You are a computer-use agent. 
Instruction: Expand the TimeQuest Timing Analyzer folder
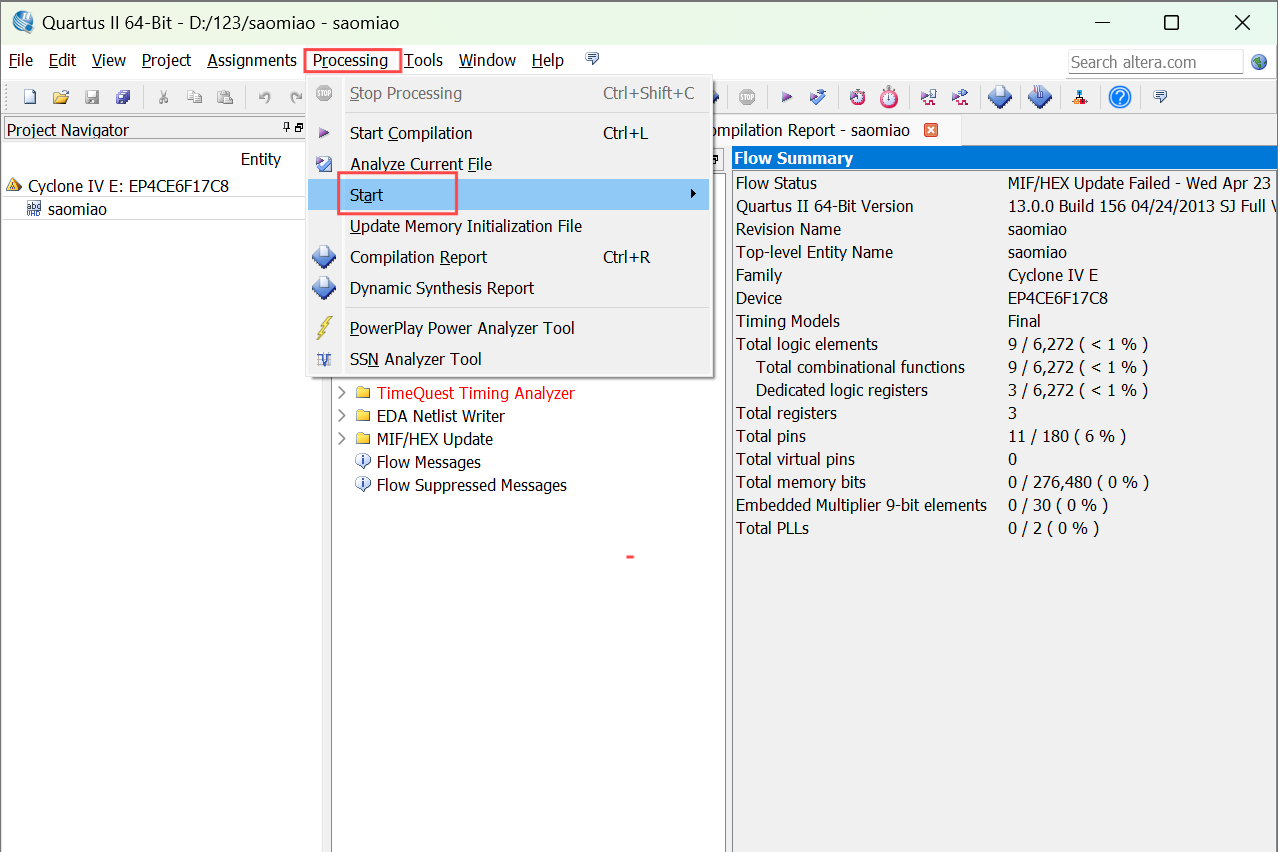pyautogui.click(x=342, y=393)
